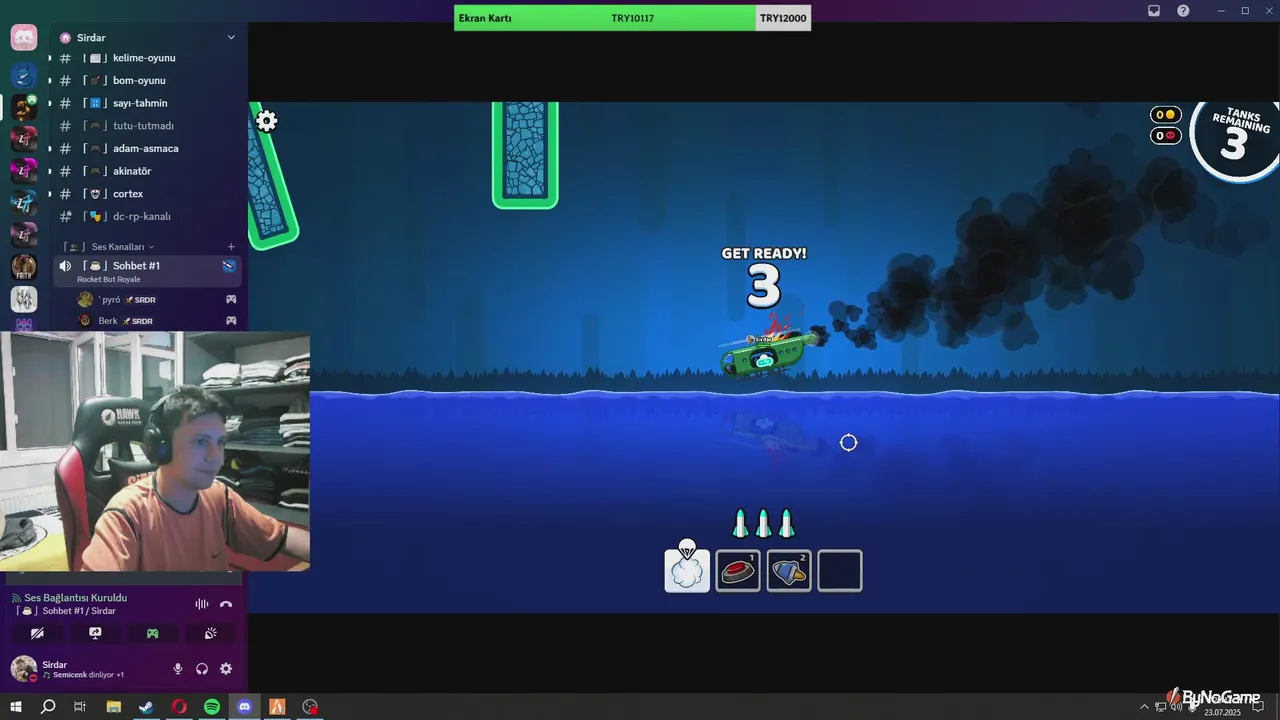Toggle noise suppression waveform icon

(x=202, y=604)
